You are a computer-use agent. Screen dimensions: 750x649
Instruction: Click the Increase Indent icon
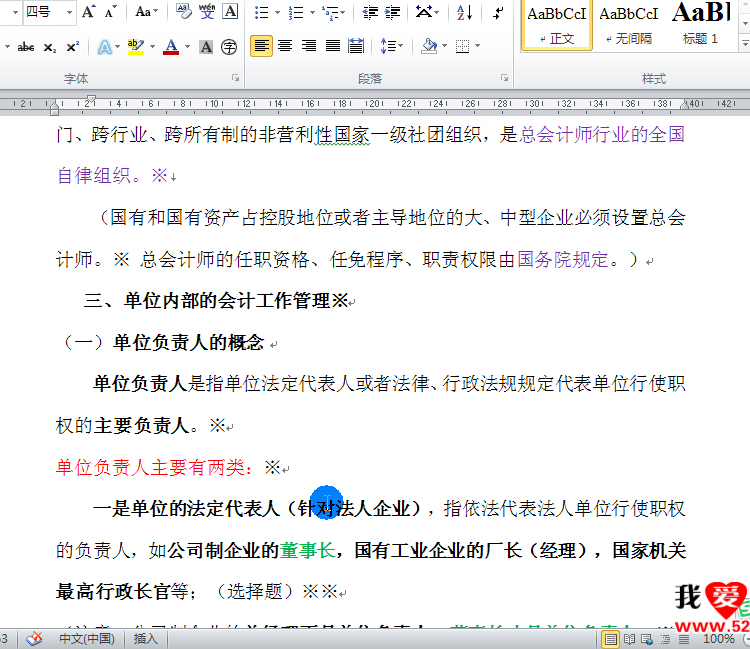[392, 12]
